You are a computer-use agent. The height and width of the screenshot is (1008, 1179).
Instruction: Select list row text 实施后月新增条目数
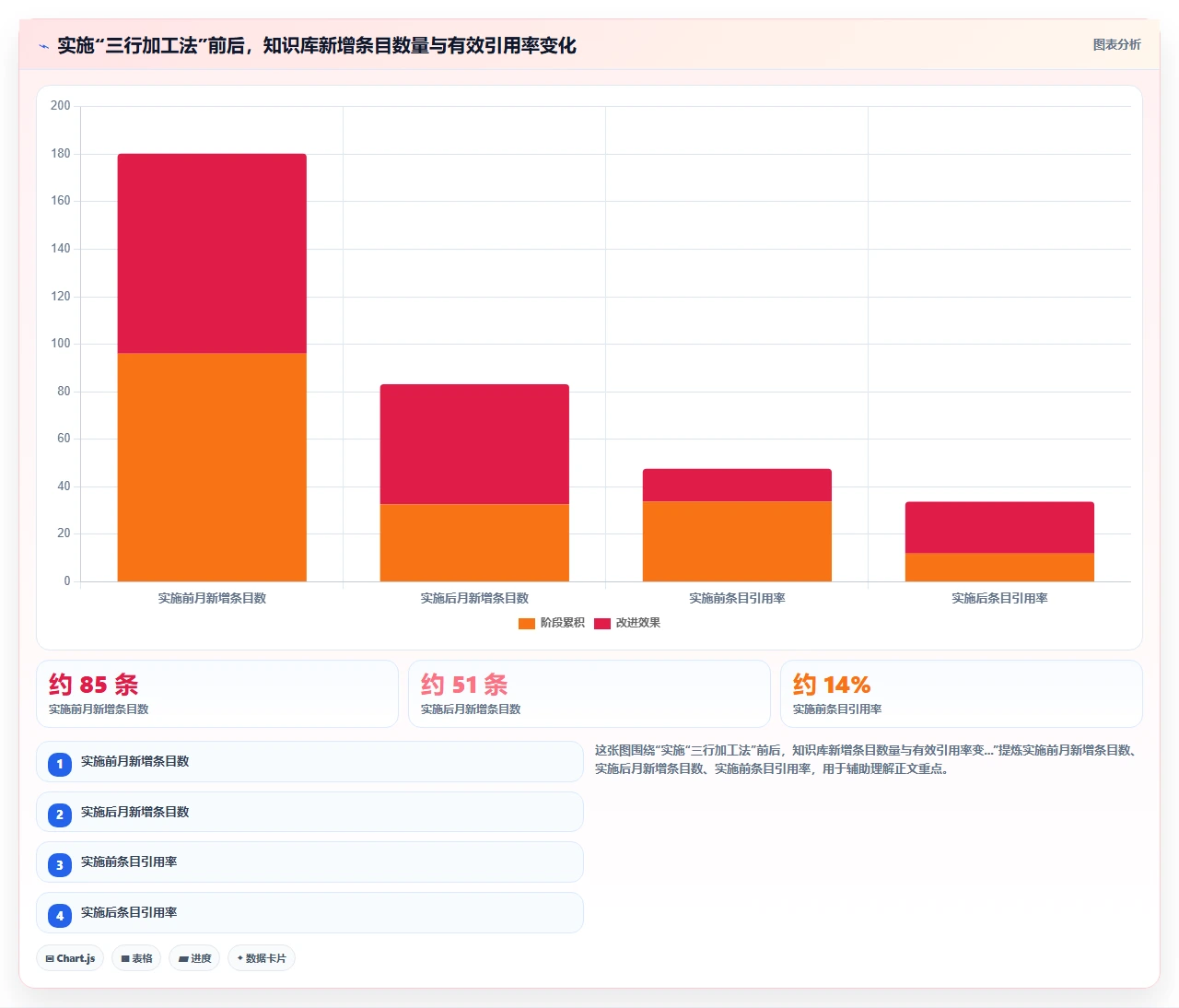134,812
